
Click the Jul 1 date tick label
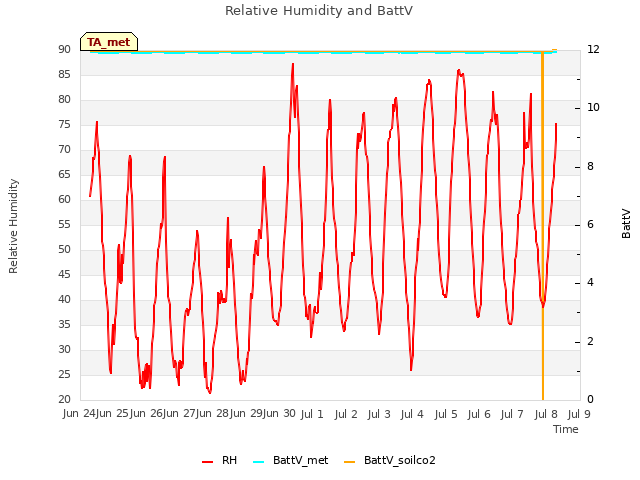pyautogui.click(x=312, y=414)
